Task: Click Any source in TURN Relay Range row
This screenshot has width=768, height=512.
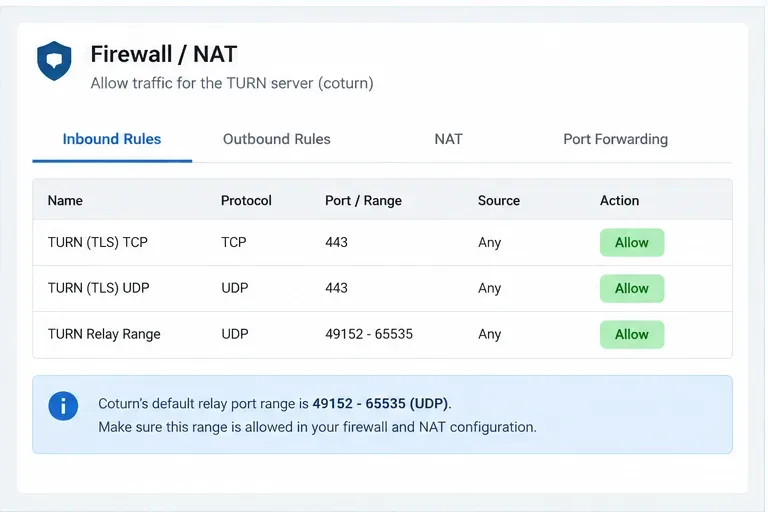Action: [489, 335]
